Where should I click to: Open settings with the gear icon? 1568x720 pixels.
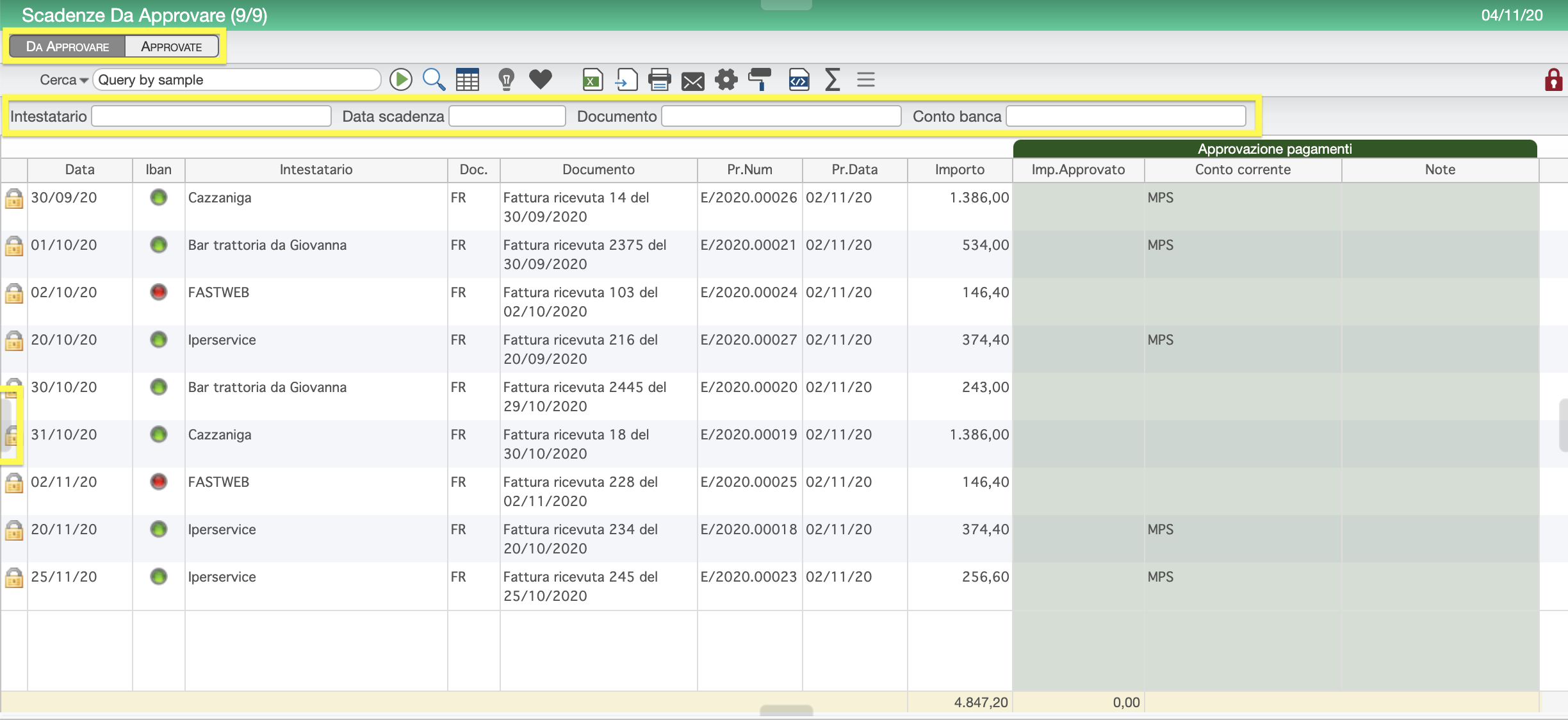(x=726, y=80)
